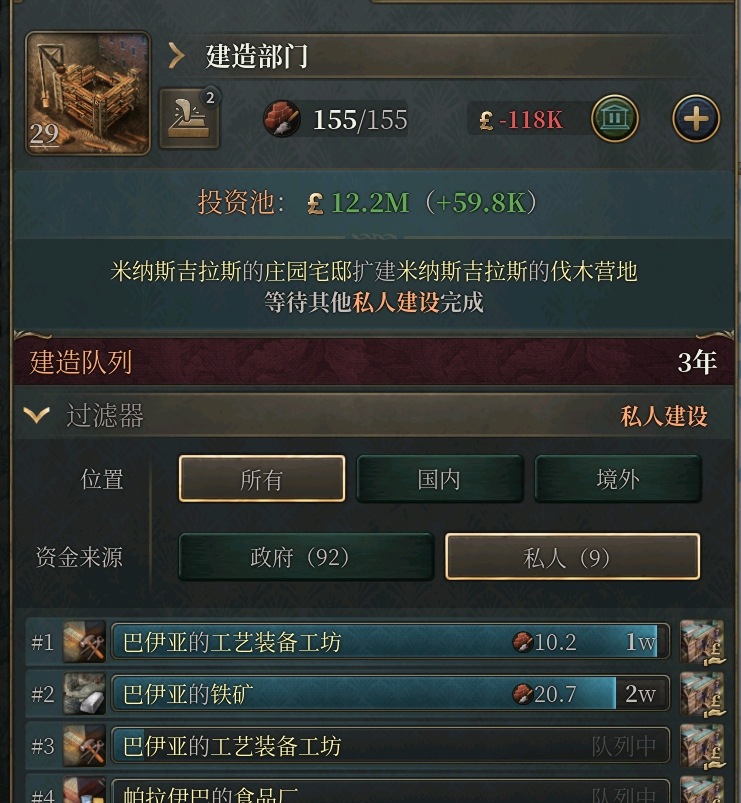Select the 境外 location filter
The height and width of the screenshot is (803, 741).
[618, 479]
